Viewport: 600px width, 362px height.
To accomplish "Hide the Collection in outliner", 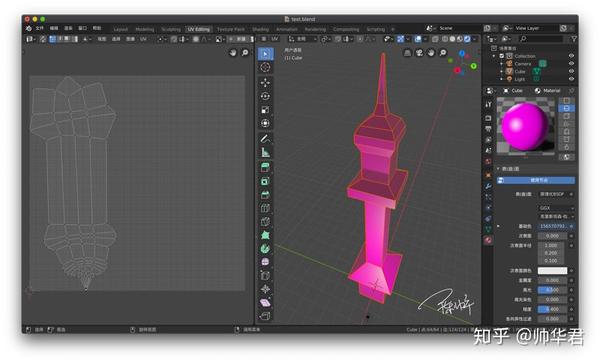I will [571, 56].
